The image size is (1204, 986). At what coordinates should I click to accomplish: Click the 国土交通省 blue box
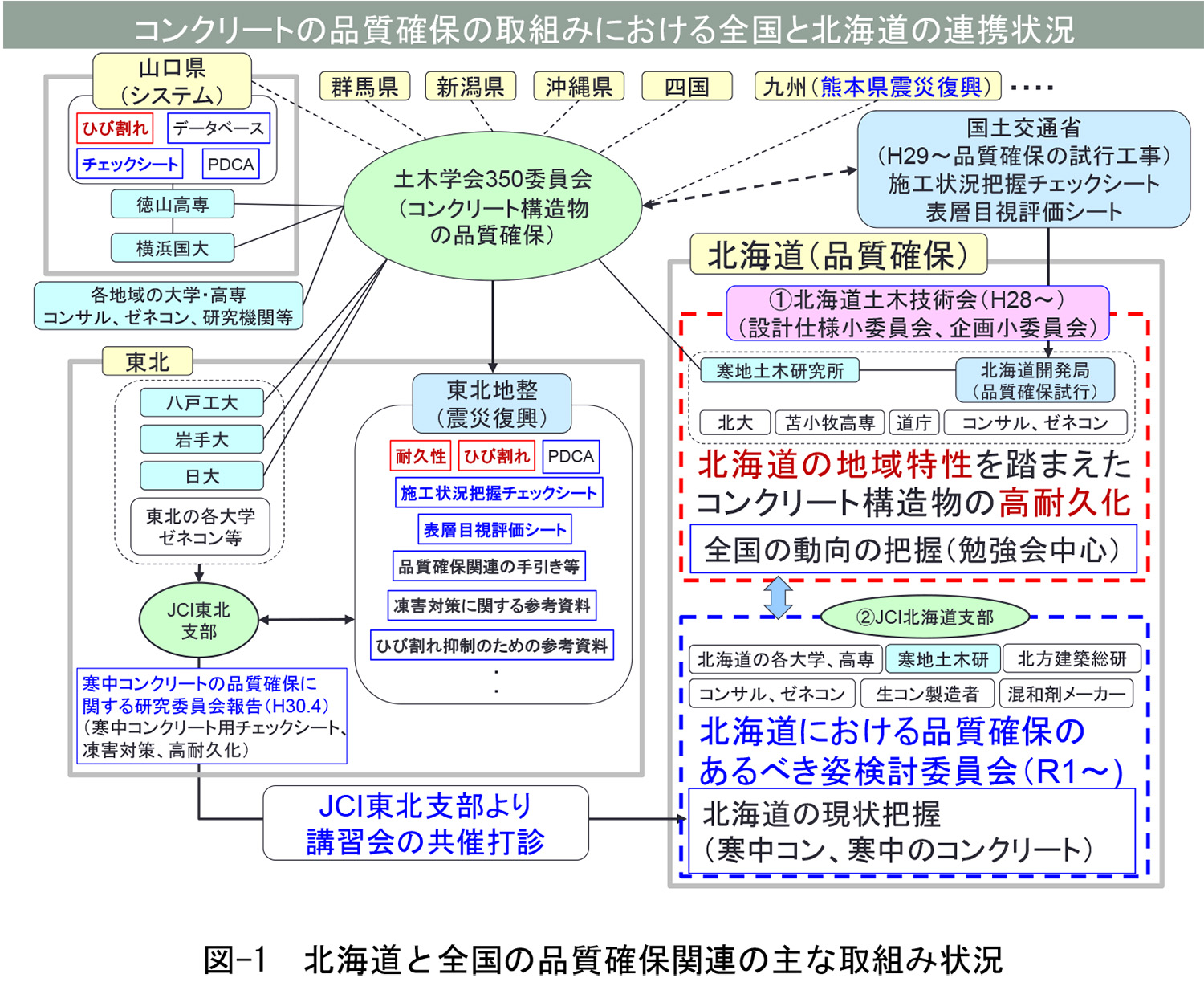tap(1023, 169)
